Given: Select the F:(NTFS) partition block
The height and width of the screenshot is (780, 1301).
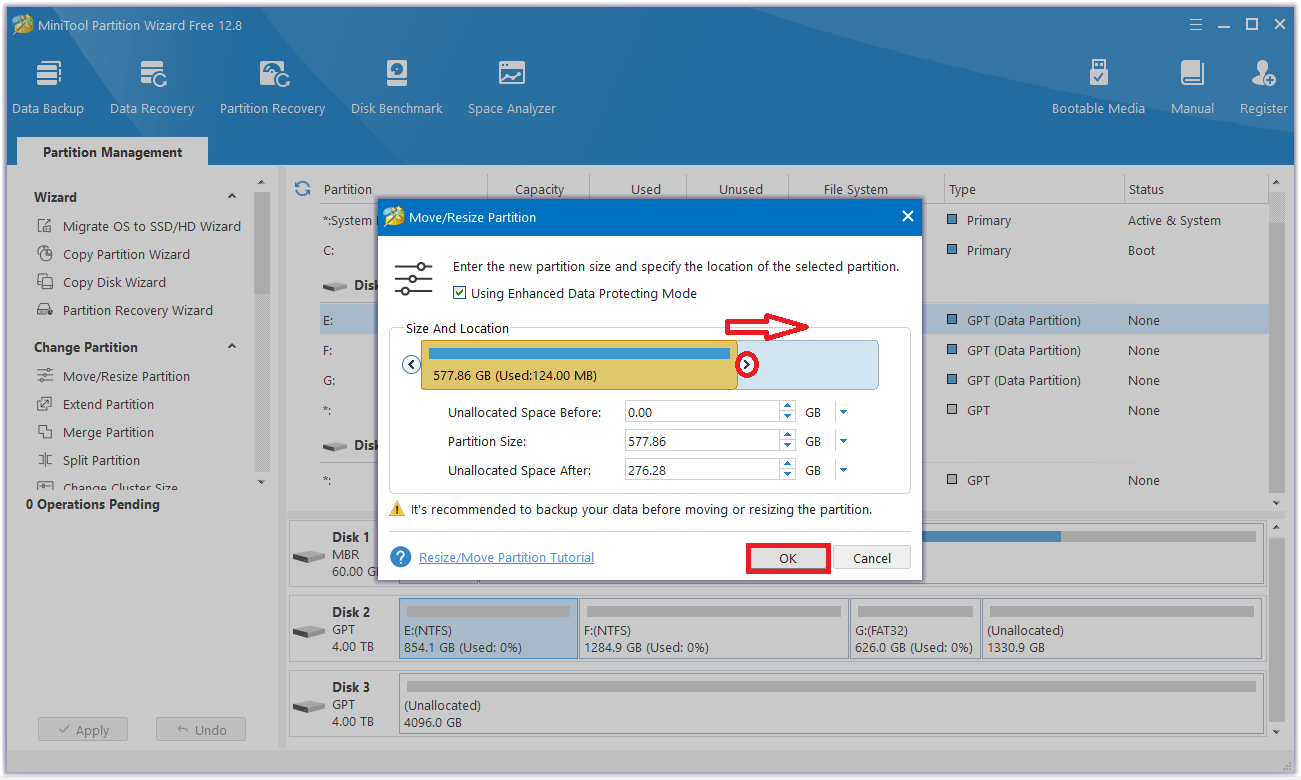Looking at the screenshot, I should pos(713,628).
